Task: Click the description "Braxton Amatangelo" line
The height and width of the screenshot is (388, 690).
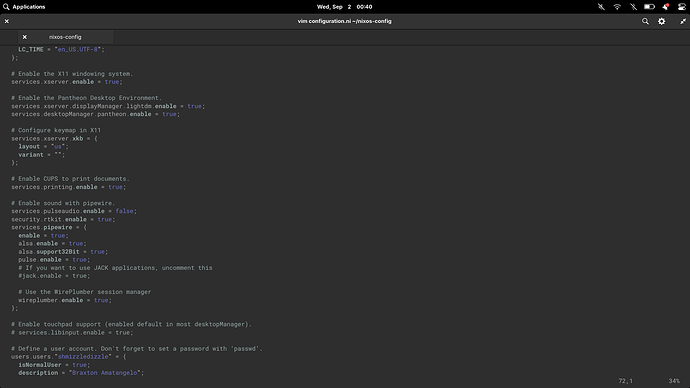Action: [x=81, y=373]
